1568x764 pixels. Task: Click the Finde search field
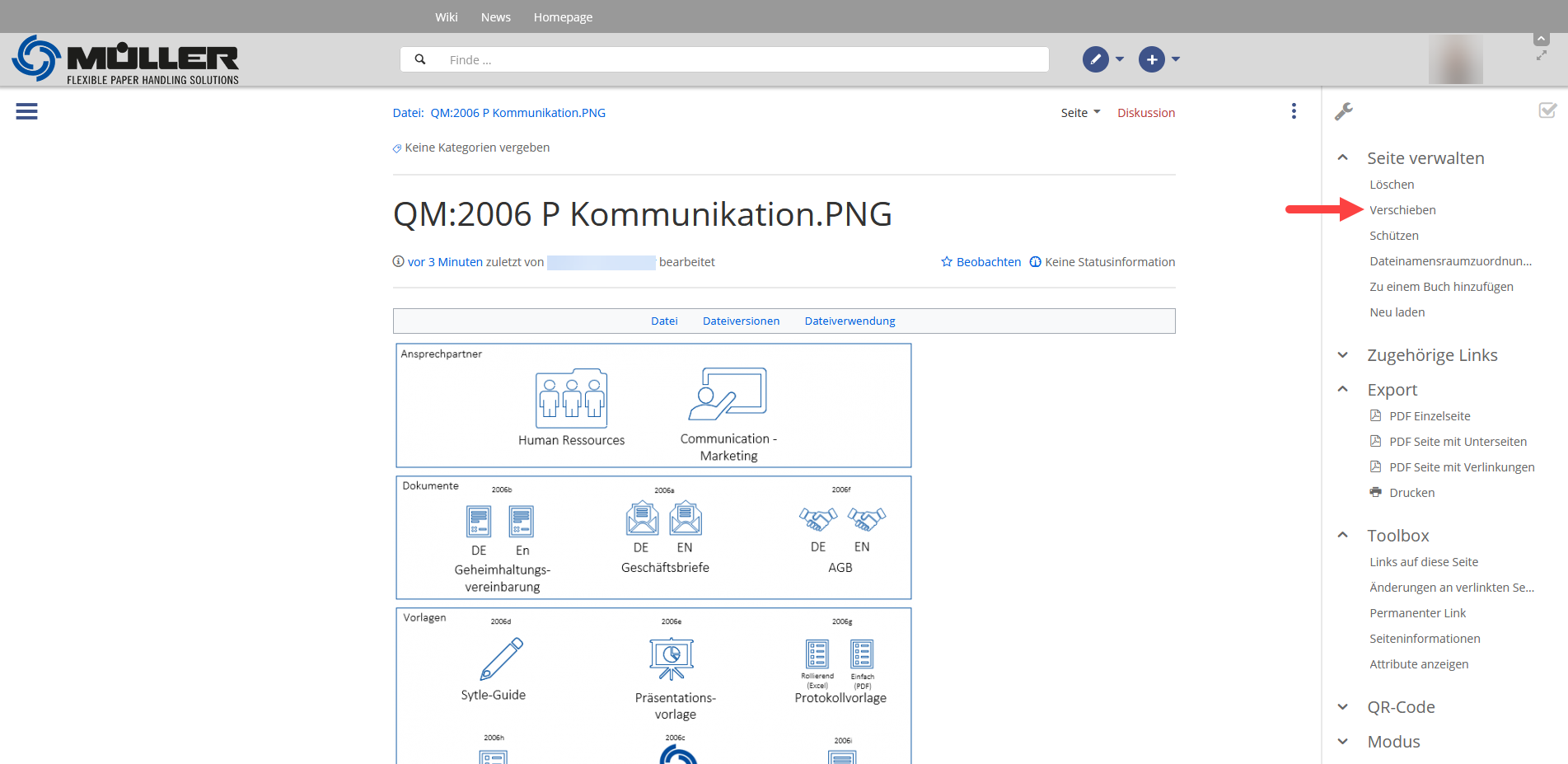[x=742, y=59]
